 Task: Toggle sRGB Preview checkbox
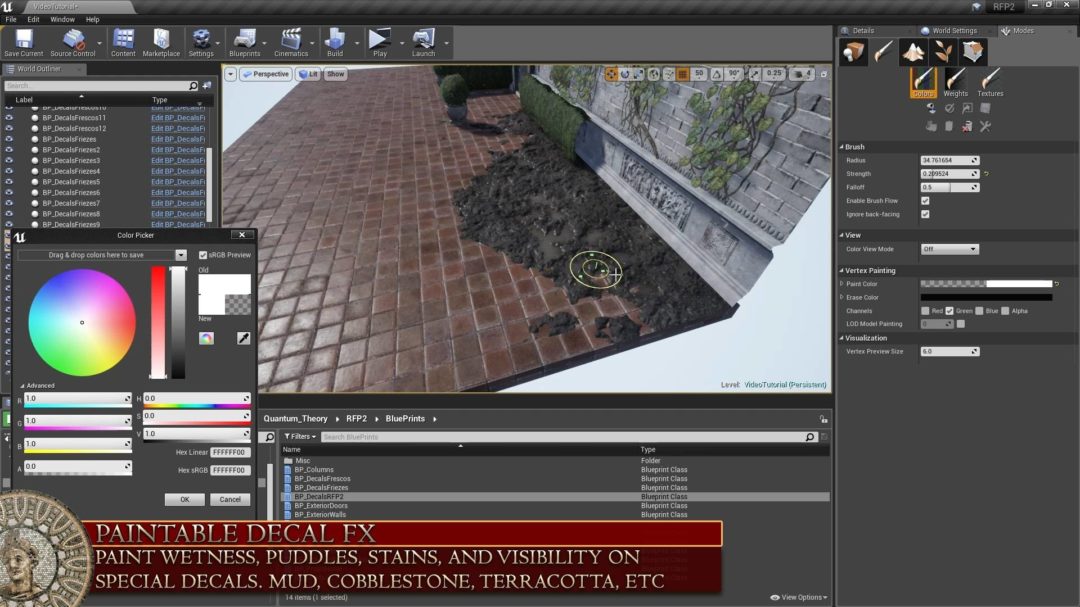pyautogui.click(x=202, y=255)
